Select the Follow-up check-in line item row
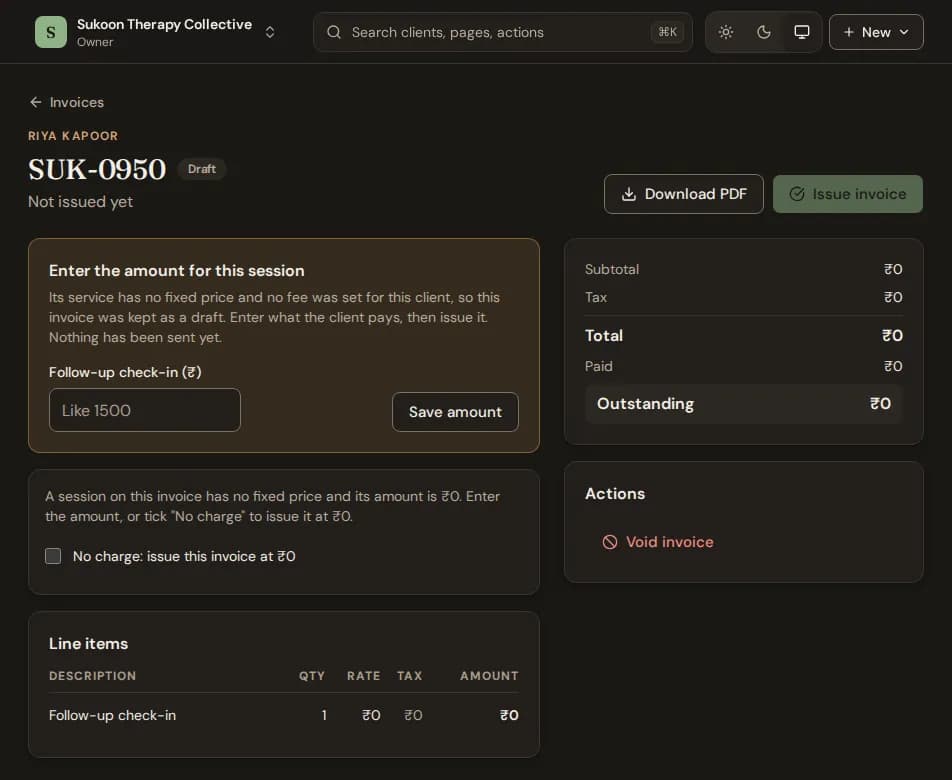This screenshot has width=952, height=780. click(x=284, y=715)
